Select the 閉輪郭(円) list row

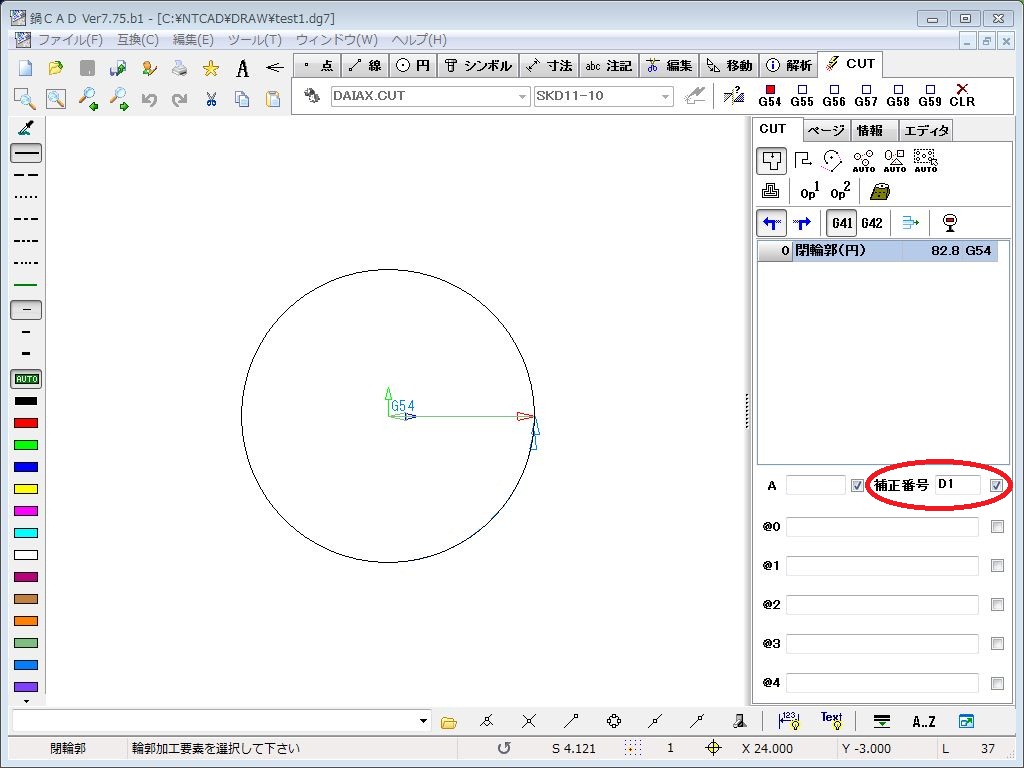pyautogui.click(x=878, y=251)
